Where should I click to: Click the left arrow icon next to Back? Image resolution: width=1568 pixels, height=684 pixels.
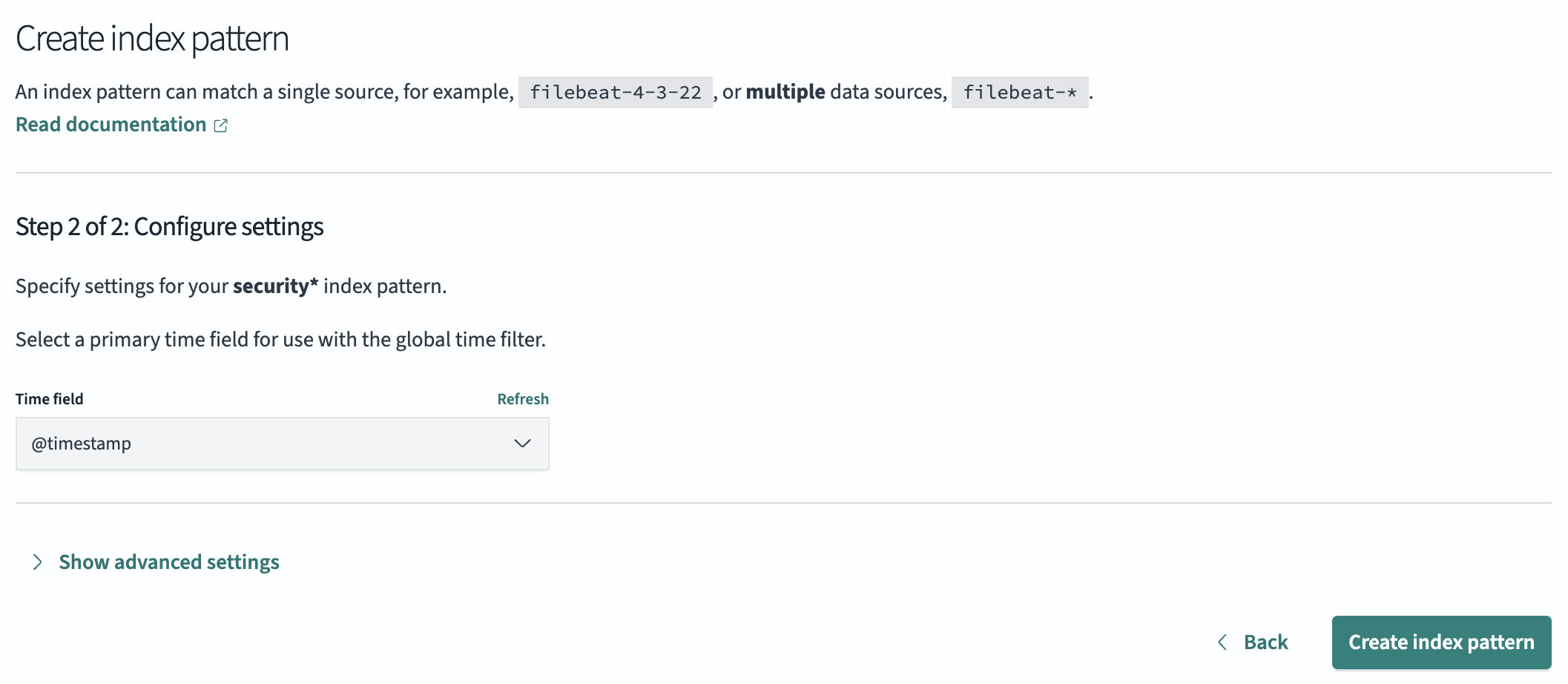pos(1224,642)
